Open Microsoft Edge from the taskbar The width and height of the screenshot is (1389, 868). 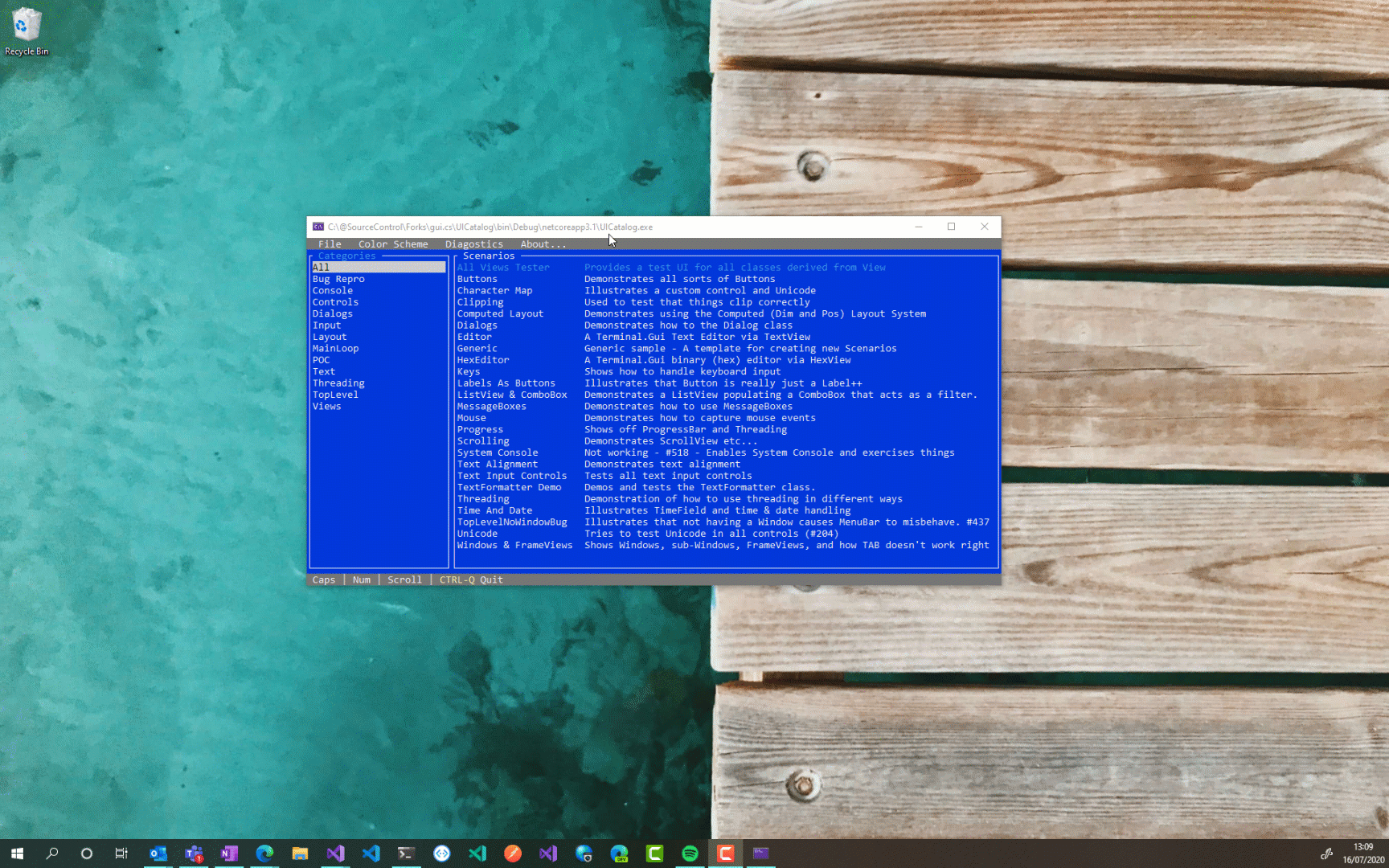point(264,854)
